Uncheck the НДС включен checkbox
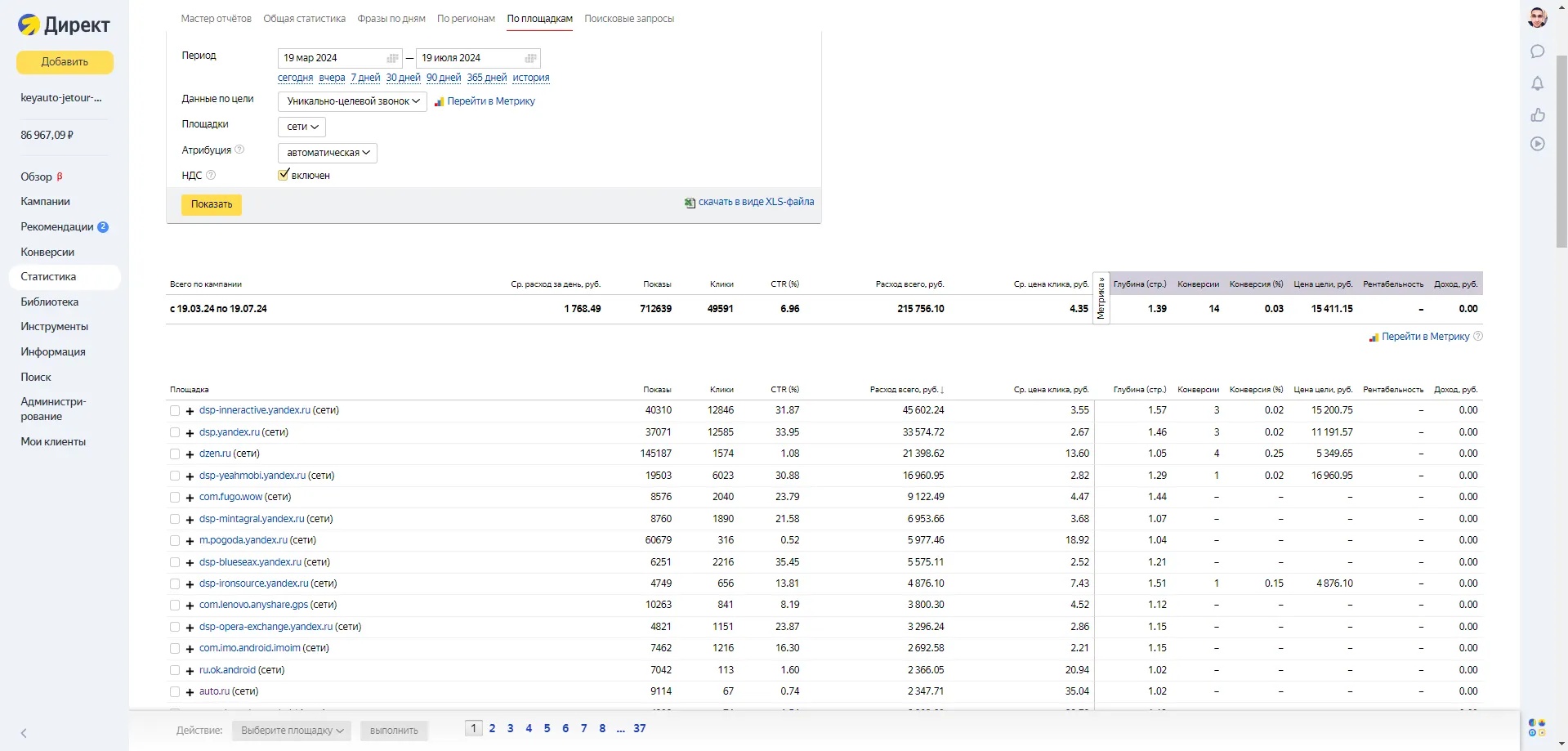The image size is (1568, 751). 284,175
